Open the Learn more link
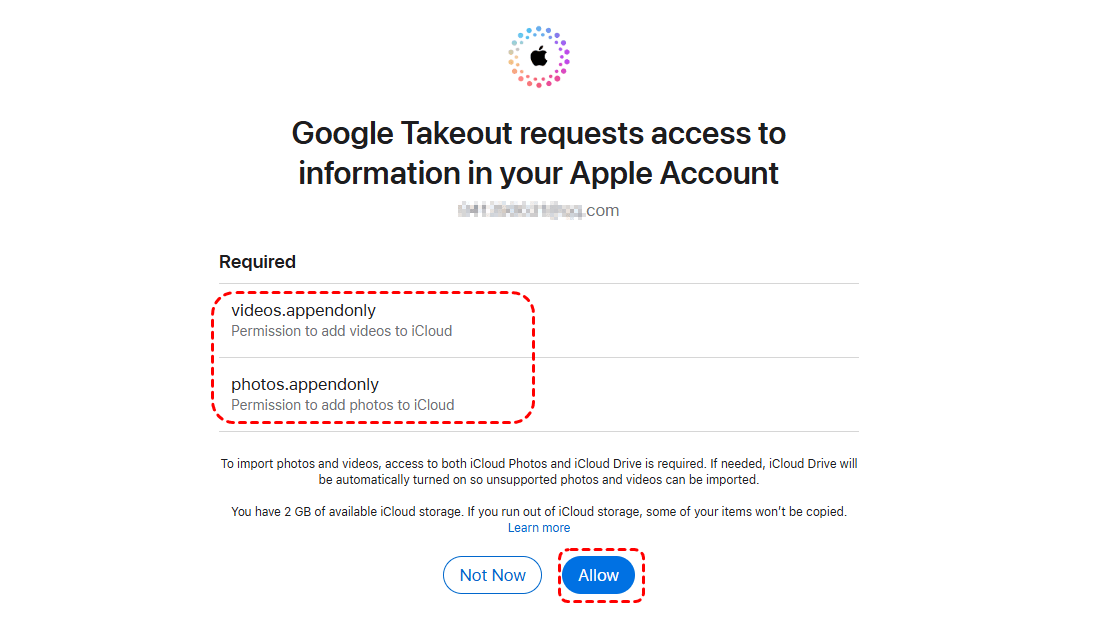Image resolution: width=1104 pixels, height=637 pixels. click(539, 528)
